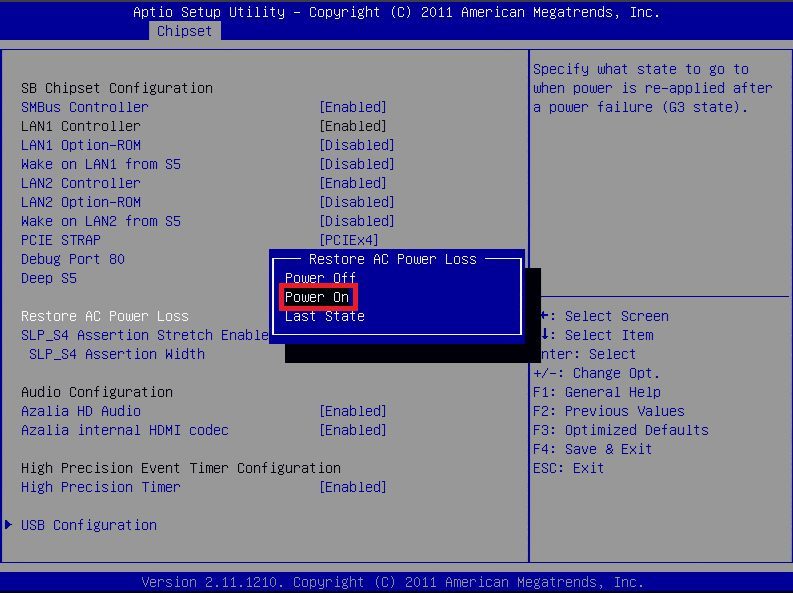Select Wake on LAN2 from S5
This screenshot has height=593, width=793.
pyautogui.click(x=101, y=221)
